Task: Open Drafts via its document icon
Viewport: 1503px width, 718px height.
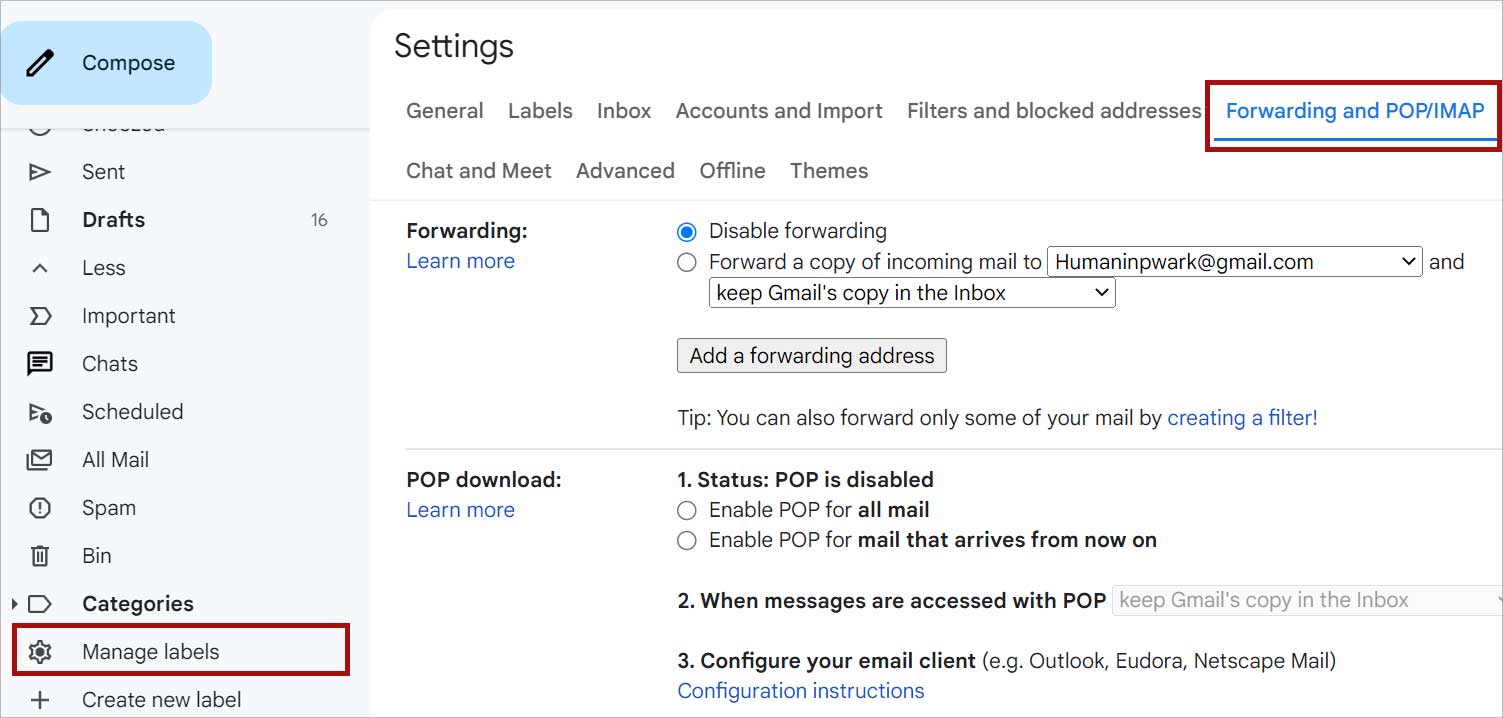Action: 40,220
